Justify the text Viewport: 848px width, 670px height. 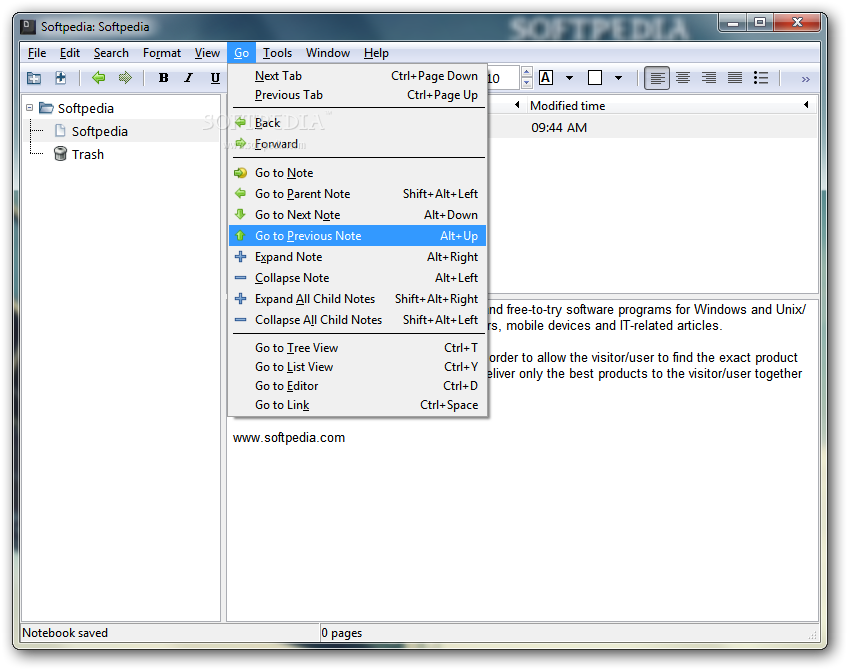pos(734,78)
